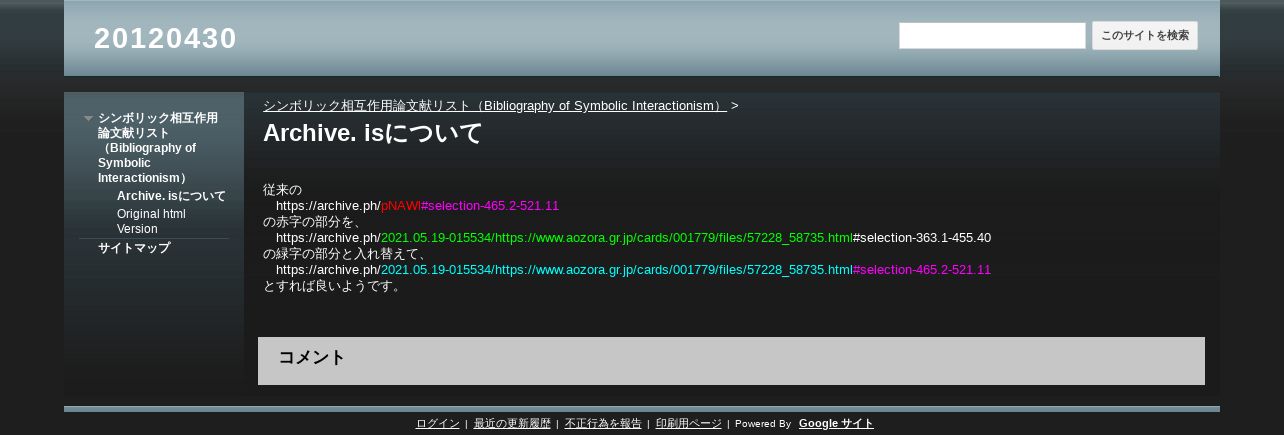Click the cyan aozora.gr.jp URL text

pyautogui.click(x=617, y=270)
